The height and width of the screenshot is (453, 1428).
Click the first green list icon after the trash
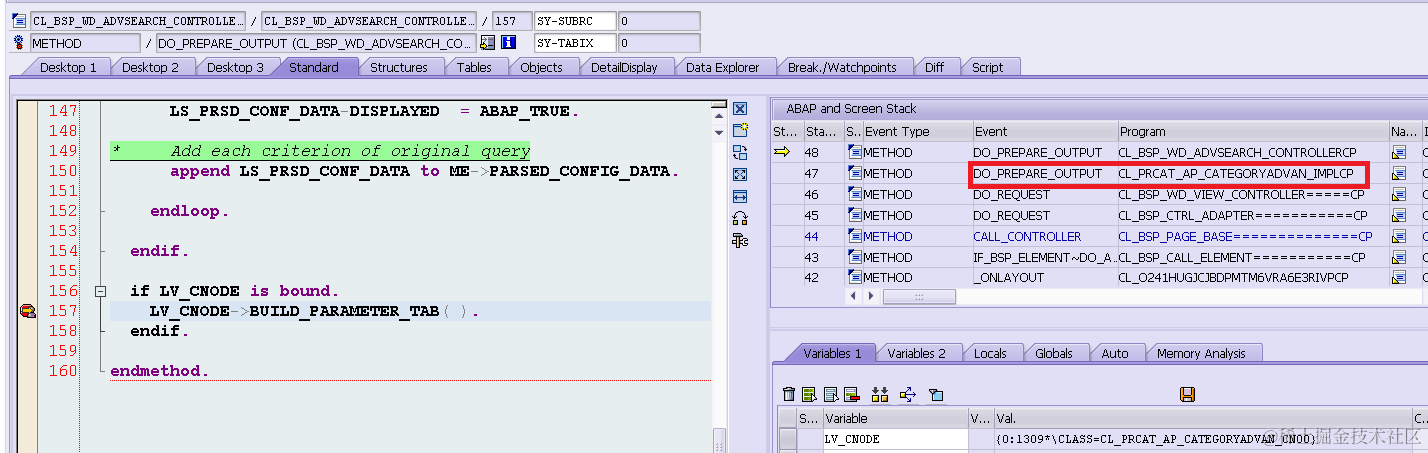pos(809,395)
